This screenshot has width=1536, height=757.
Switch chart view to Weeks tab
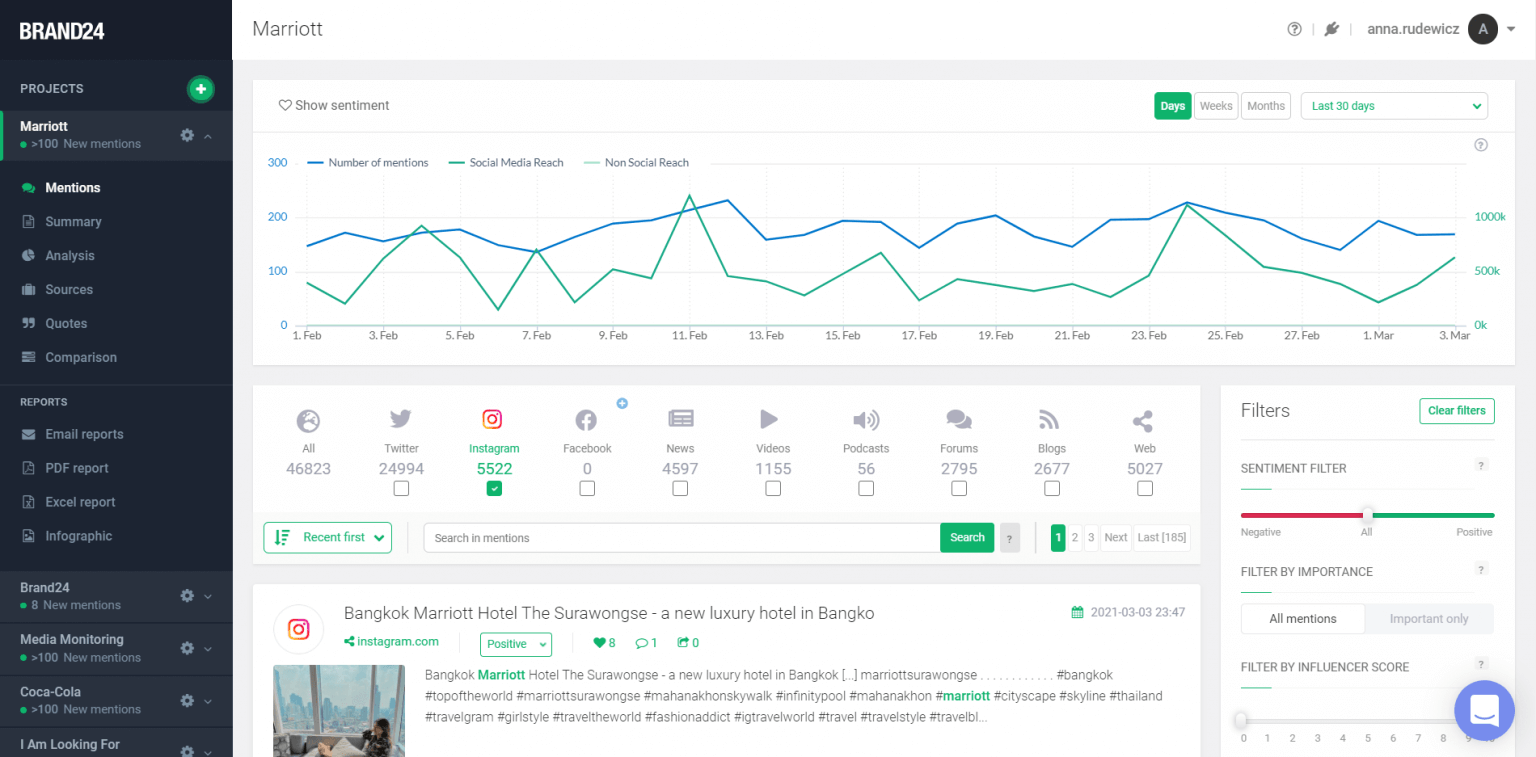pos(1216,106)
